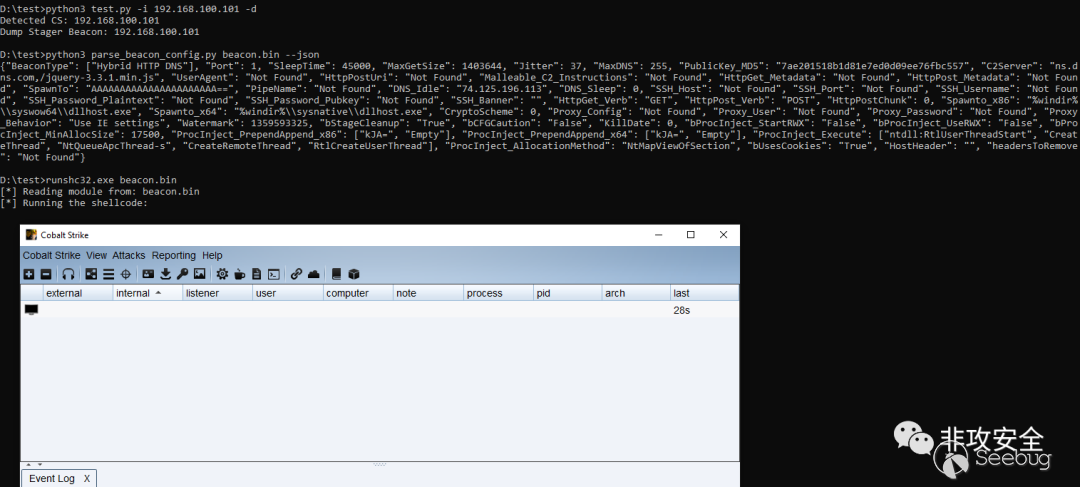Open the Reporting menu
1080x487 pixels.
tap(174, 256)
